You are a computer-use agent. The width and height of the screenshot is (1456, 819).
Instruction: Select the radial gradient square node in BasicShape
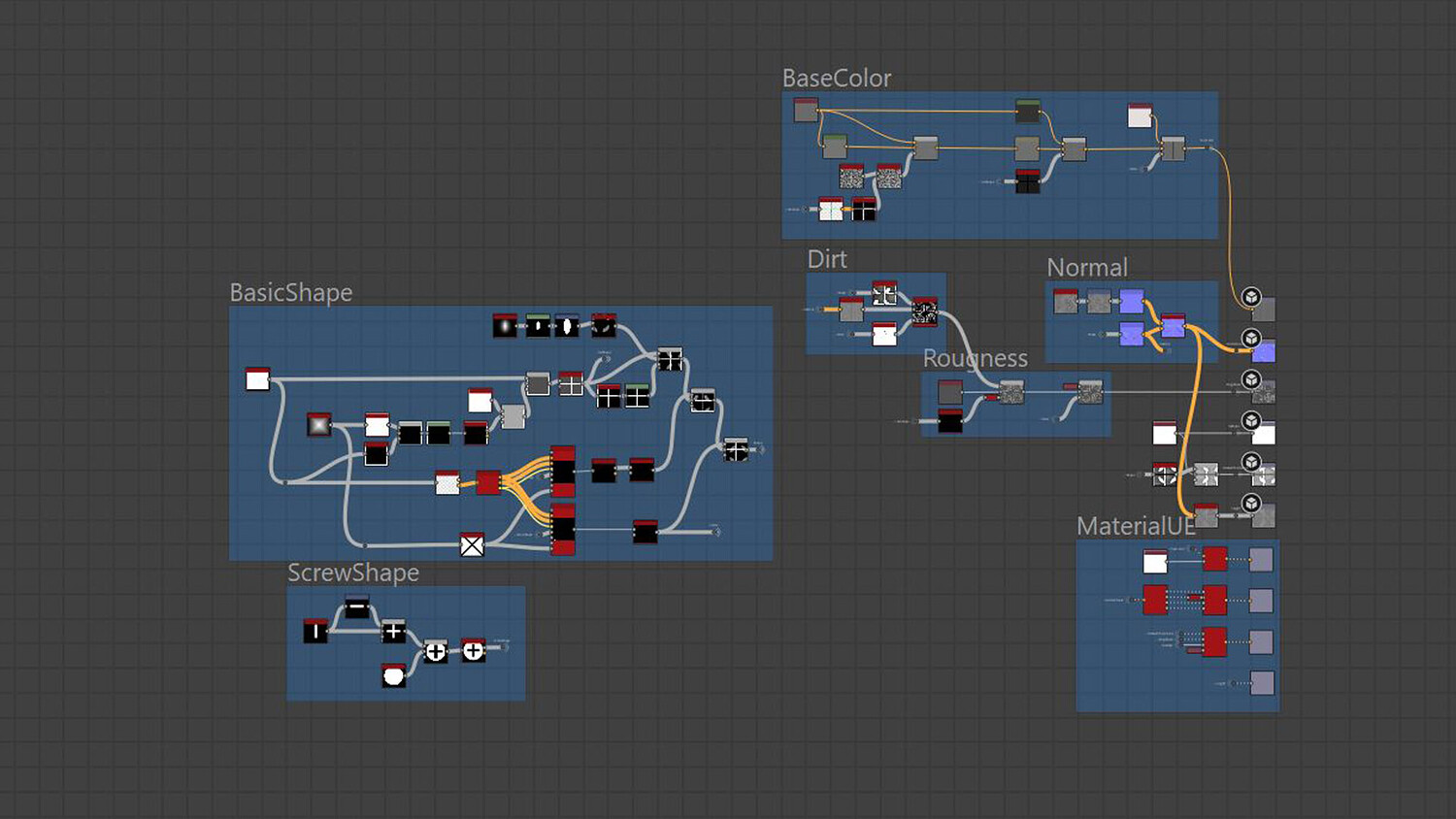click(319, 424)
